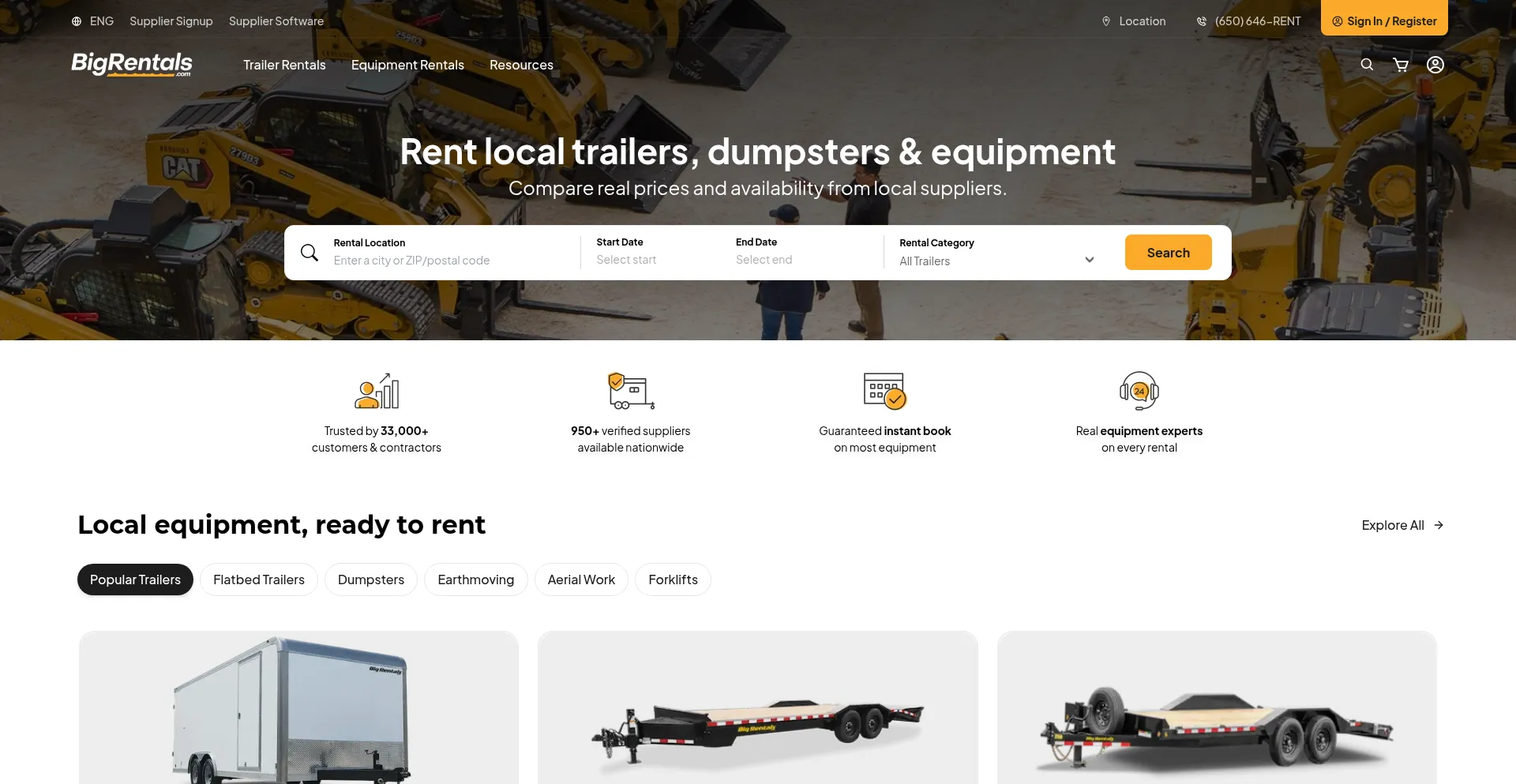Select the Dumpsters category tab
This screenshot has height=784, width=1516.
371,580
